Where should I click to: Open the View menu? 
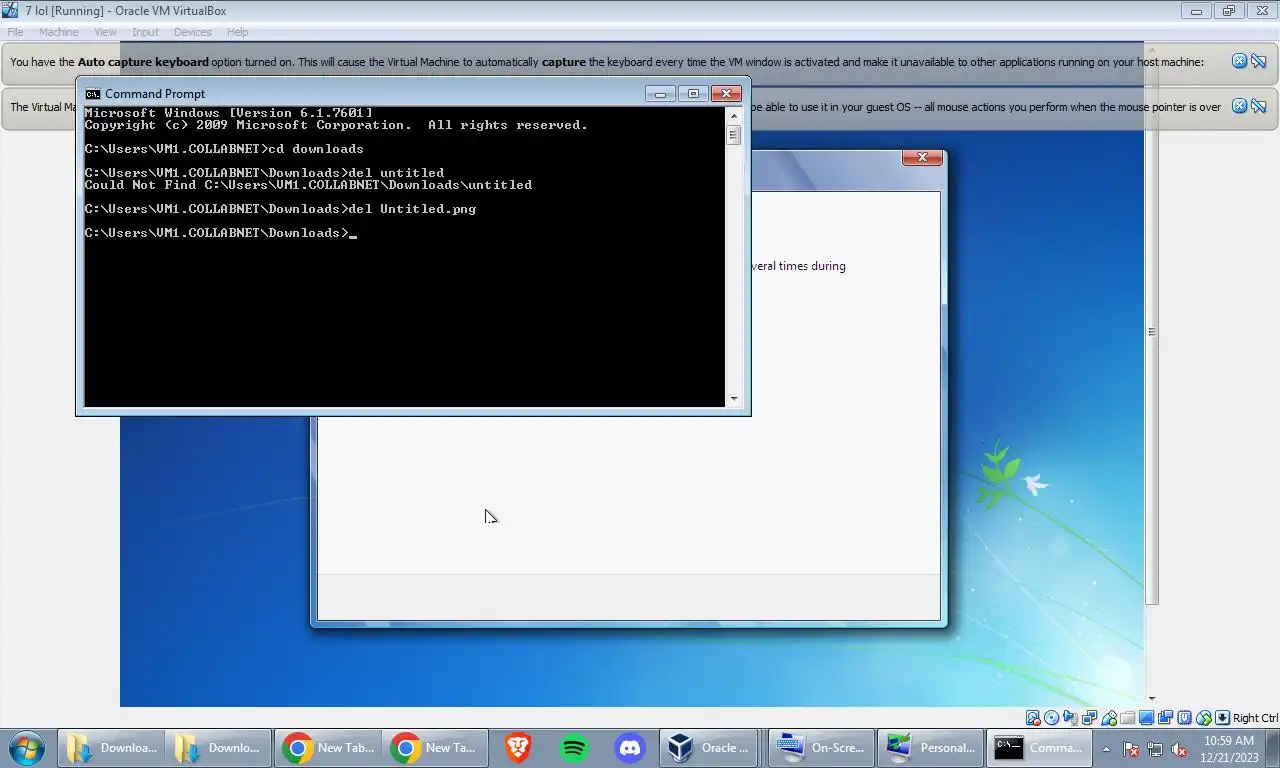coord(105,32)
